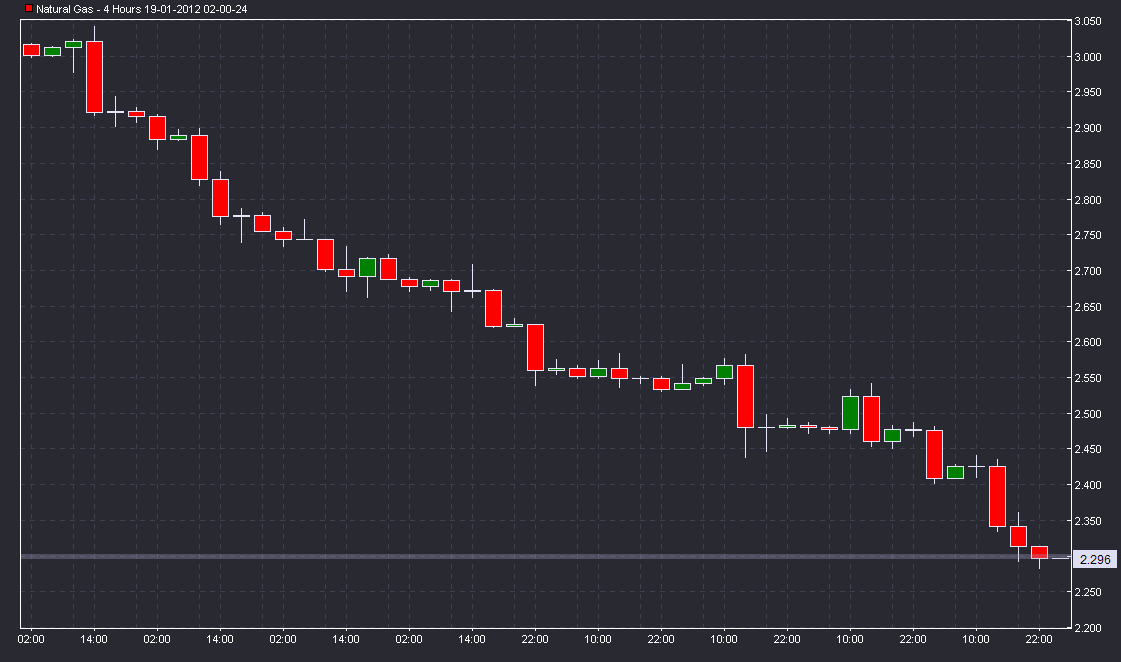This screenshot has height=662, width=1121.
Task: Click the current price tag 2.296
Action: click(x=1095, y=559)
